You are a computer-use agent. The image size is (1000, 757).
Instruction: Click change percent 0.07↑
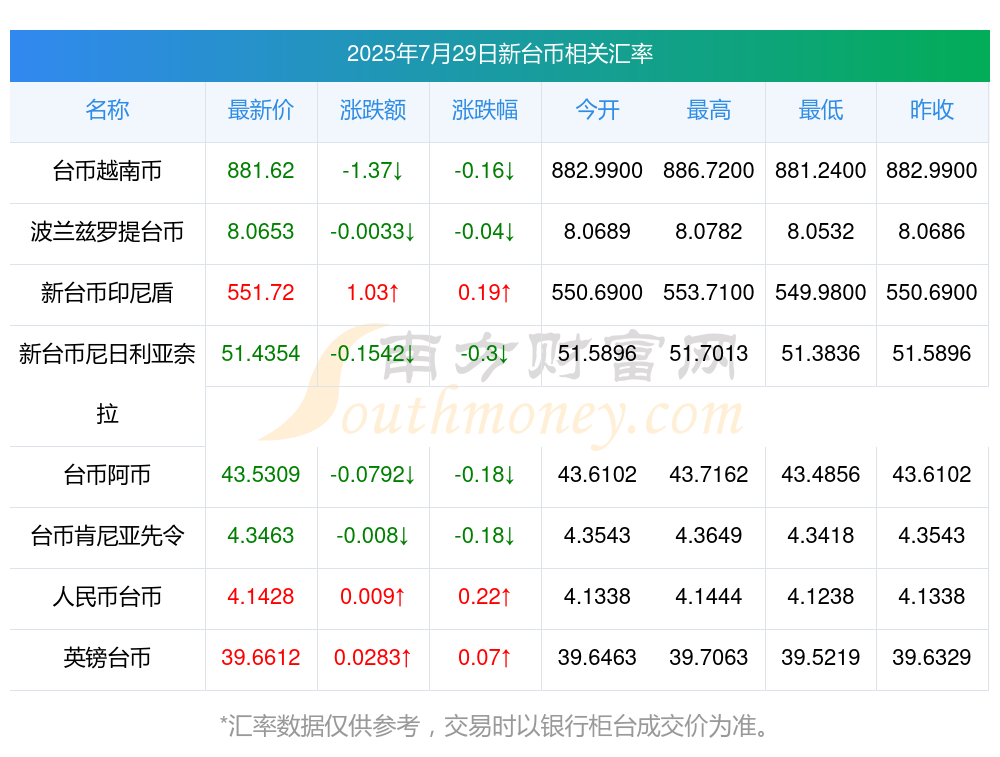tap(485, 658)
